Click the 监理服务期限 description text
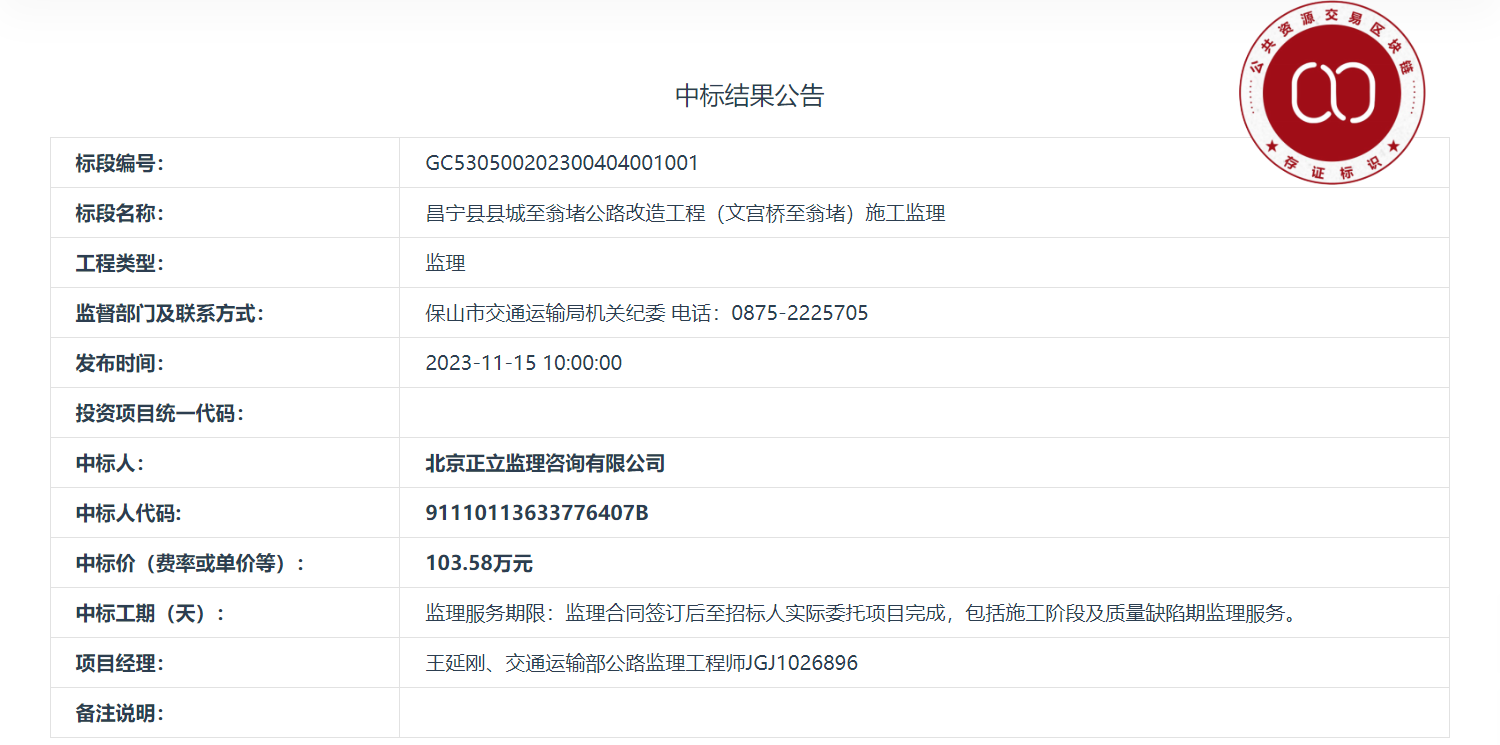The image size is (1500, 745). (x=862, y=613)
